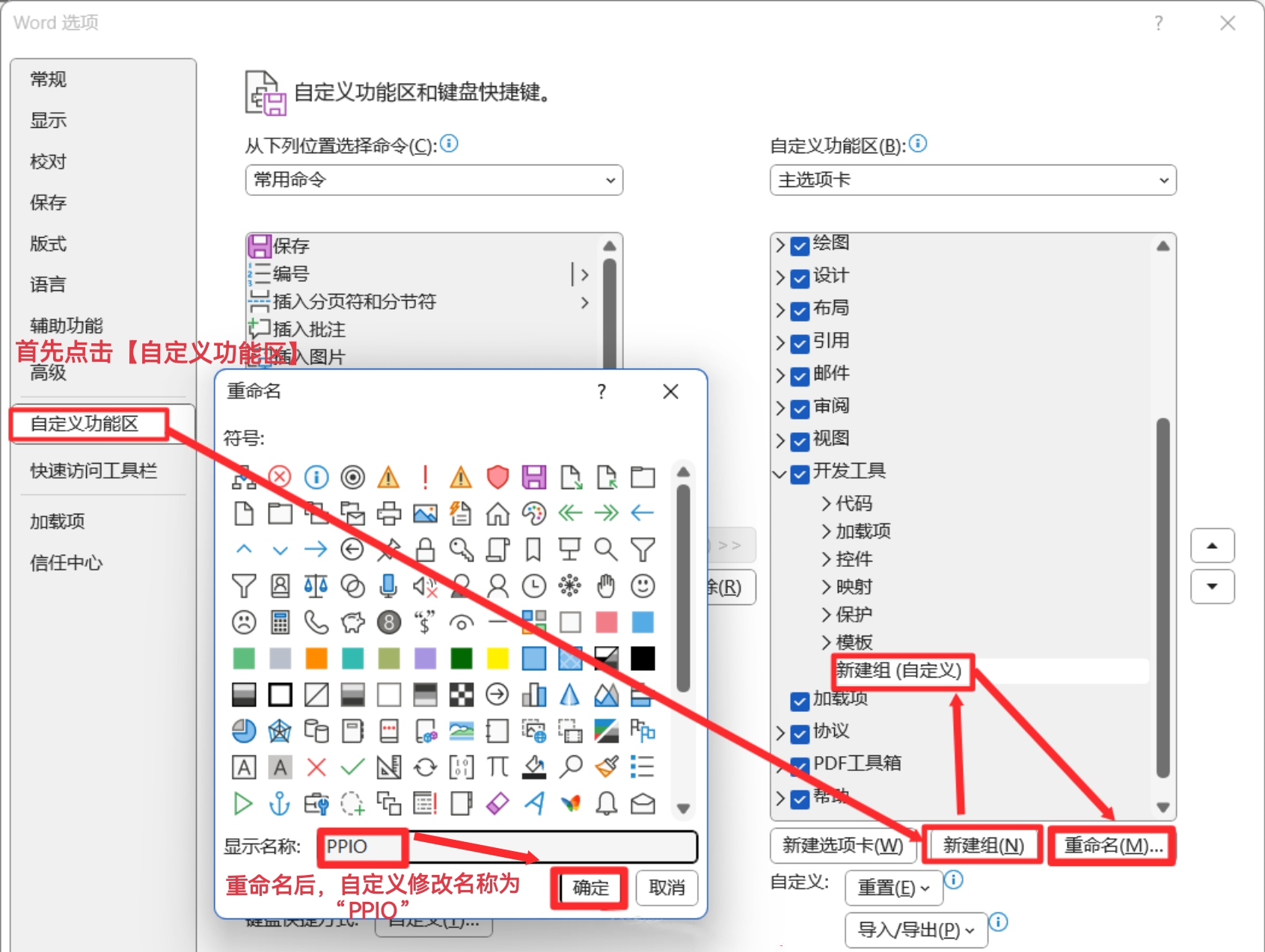Pick the raised hand symbol

tap(606, 586)
